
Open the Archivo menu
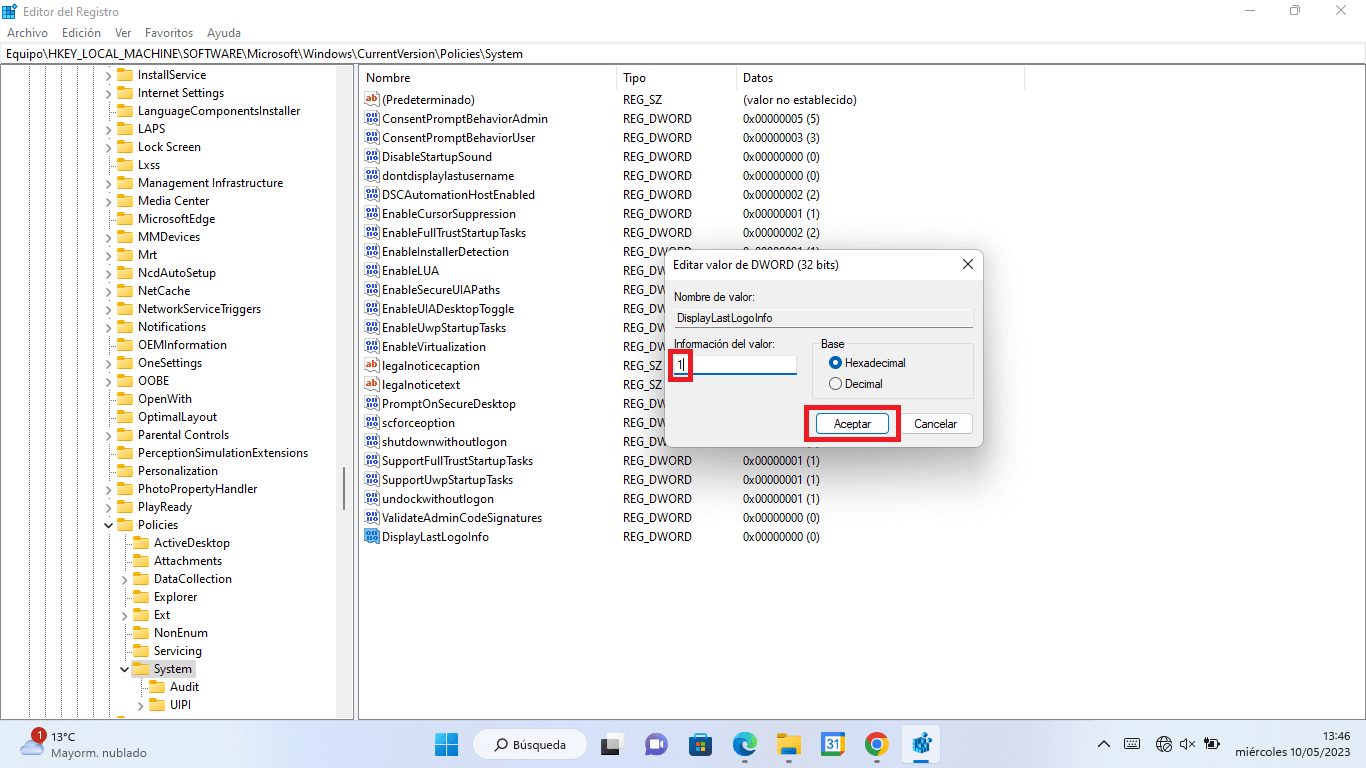[x=27, y=33]
